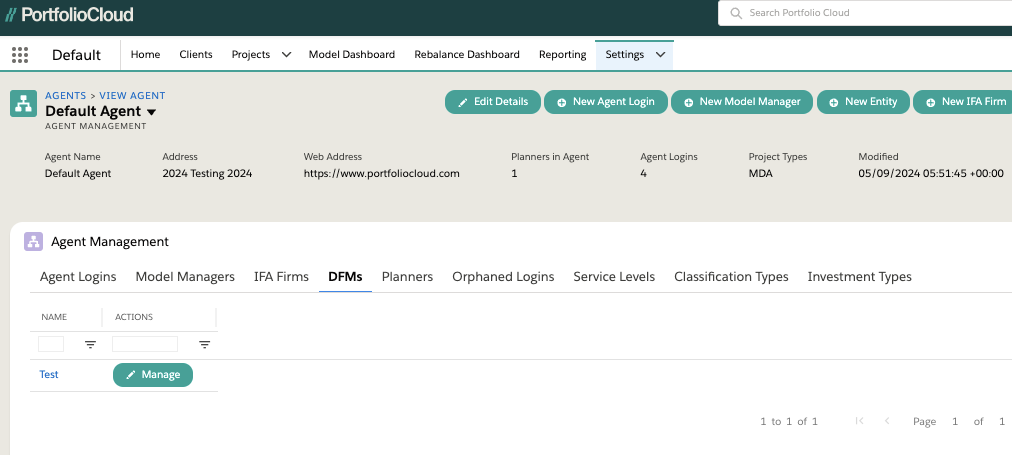Screen dimensions: 1012x455
Task: Switch to the Model Managers tab
Action: pos(185,277)
